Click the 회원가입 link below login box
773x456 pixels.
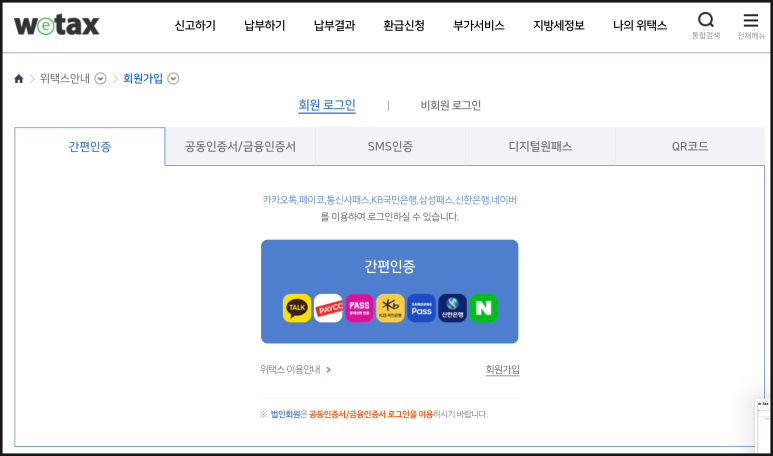[x=502, y=369]
